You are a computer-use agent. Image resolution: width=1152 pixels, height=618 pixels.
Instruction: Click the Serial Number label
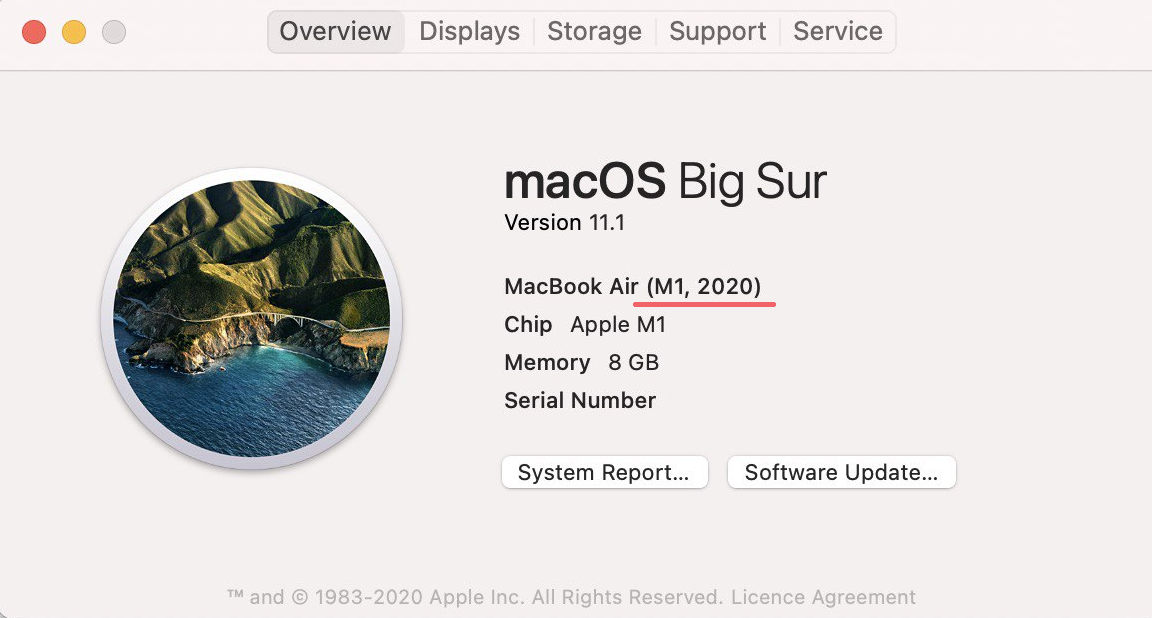[x=580, y=400]
